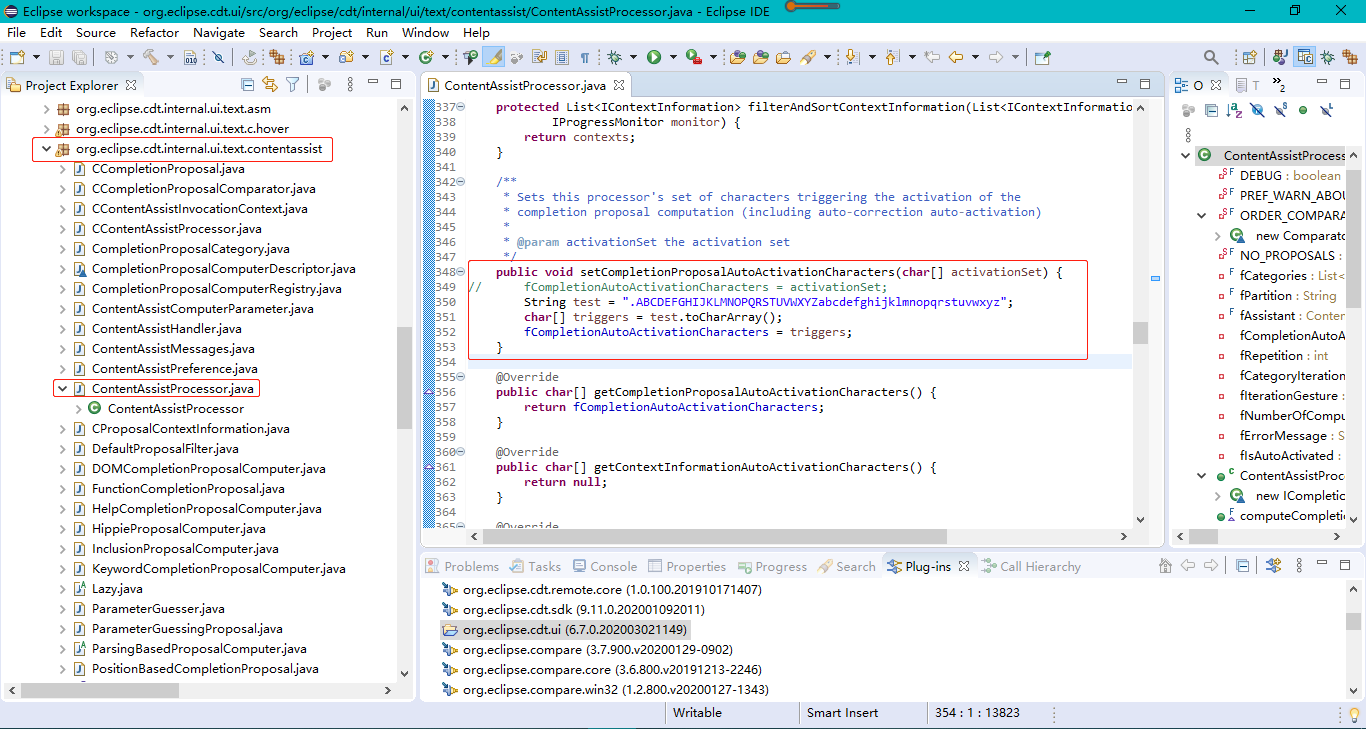Click the green Run button icon

pyautogui.click(x=654, y=57)
